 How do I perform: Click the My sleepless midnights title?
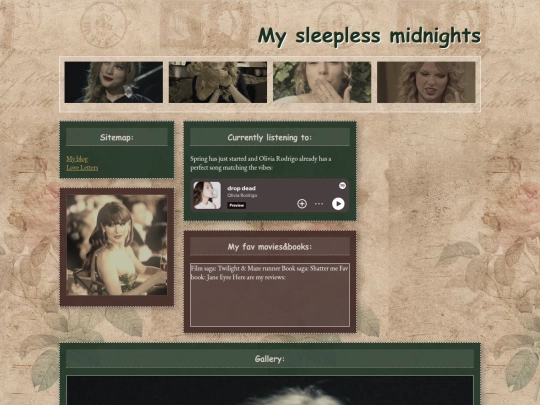pos(369,36)
